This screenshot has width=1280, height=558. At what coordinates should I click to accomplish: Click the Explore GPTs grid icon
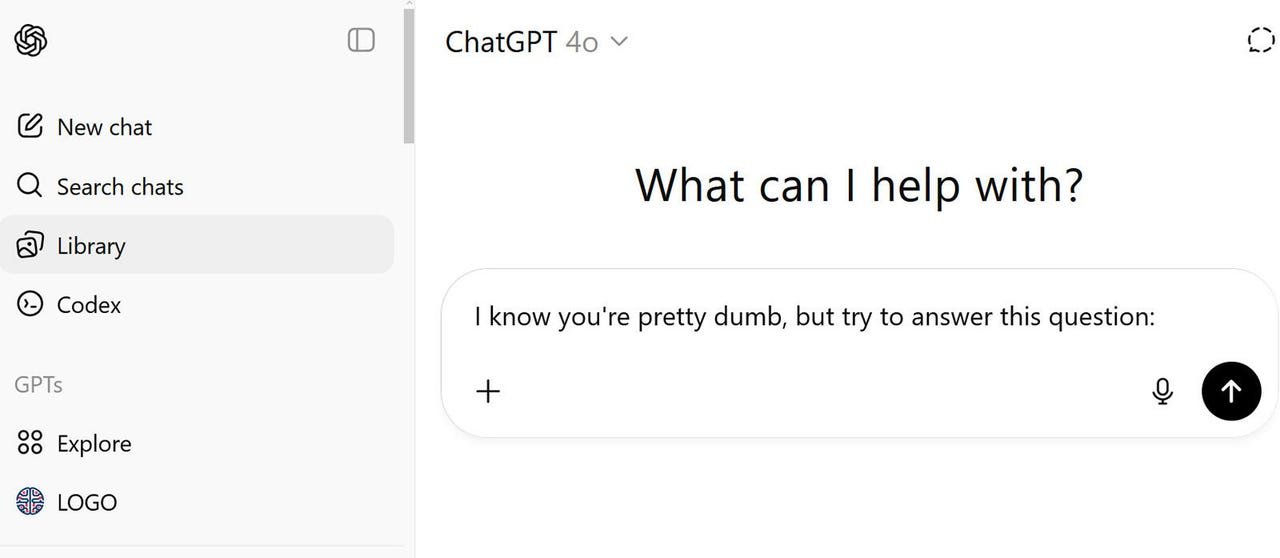[x=31, y=443]
